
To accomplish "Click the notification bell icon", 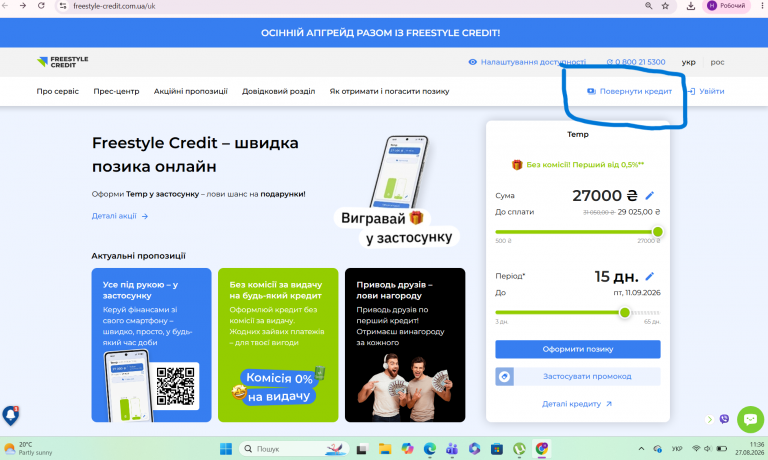I will coord(10,415).
